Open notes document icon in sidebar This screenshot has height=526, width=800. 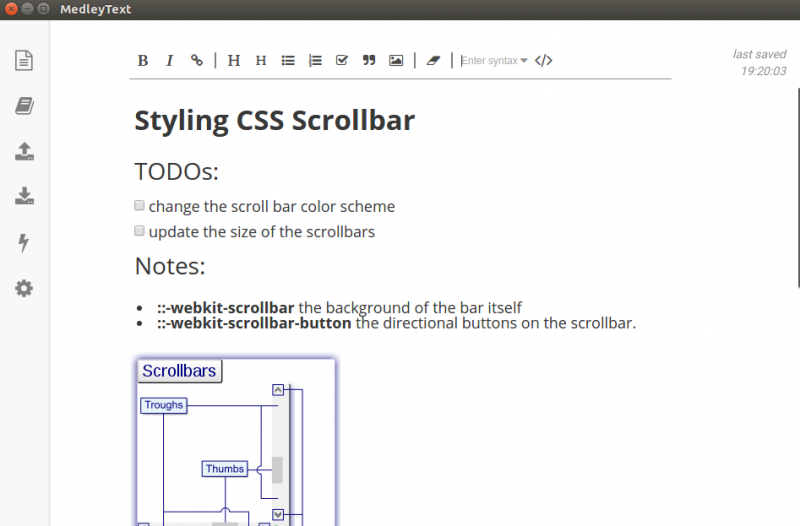(24, 60)
